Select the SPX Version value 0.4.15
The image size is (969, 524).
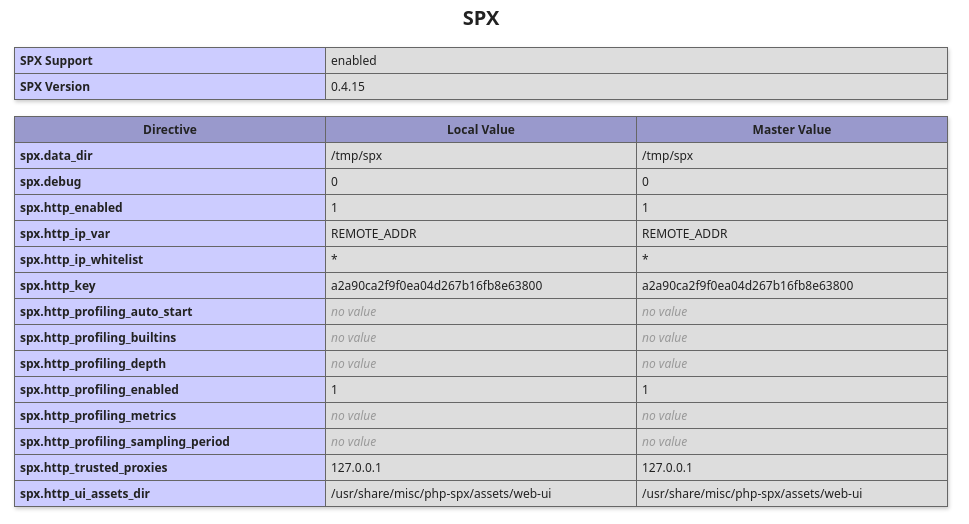point(348,87)
